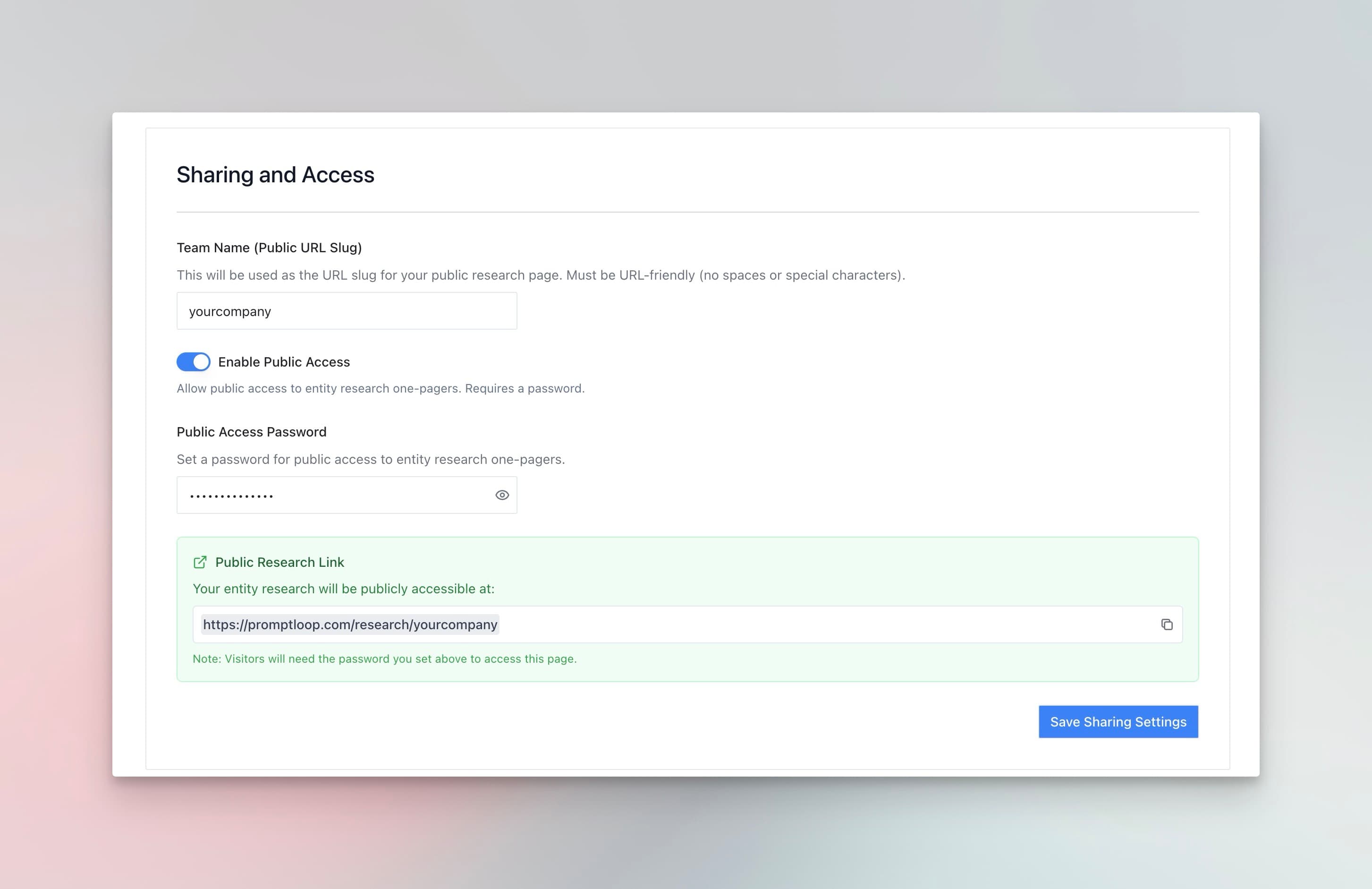Click the Team Name (Public URL Slug) label
1372x889 pixels.
click(269, 248)
